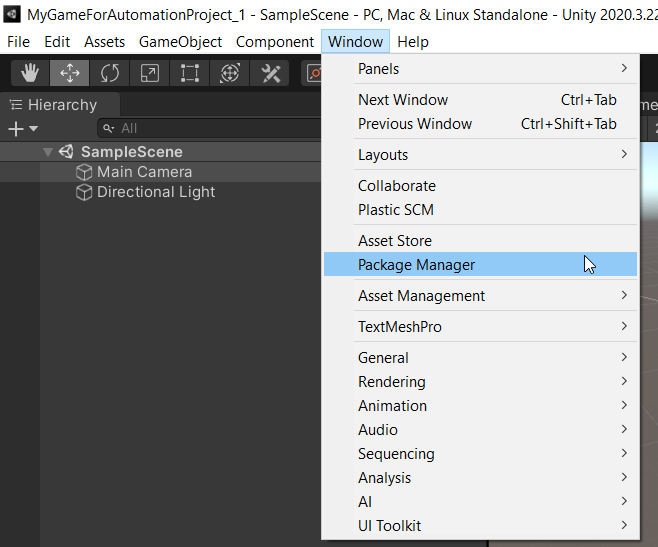658x547 pixels.
Task: Open the plus create-object dropdown in Hierarchy
Action: click(x=23, y=128)
